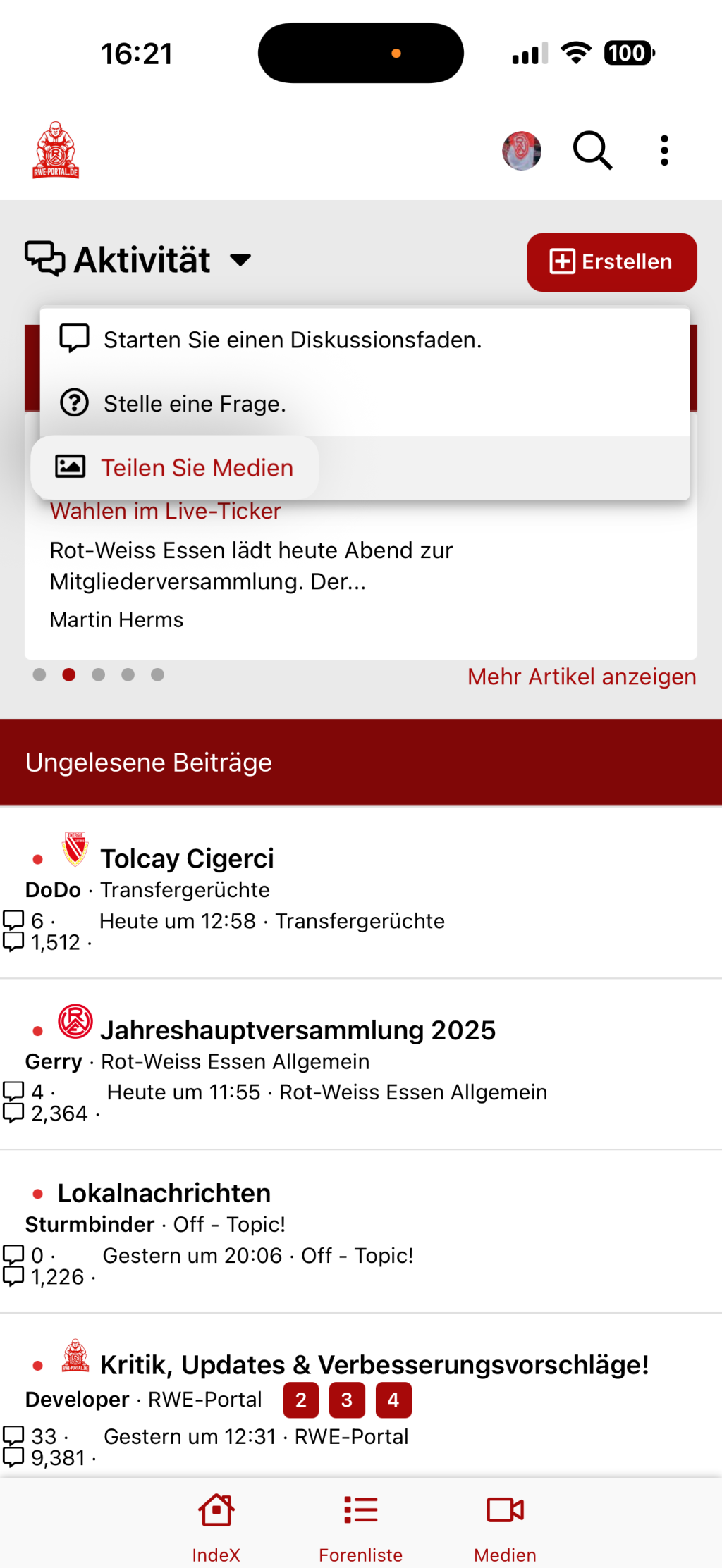Switch to the third carousel dot
This screenshot has height=1568, width=722.
[x=99, y=675]
